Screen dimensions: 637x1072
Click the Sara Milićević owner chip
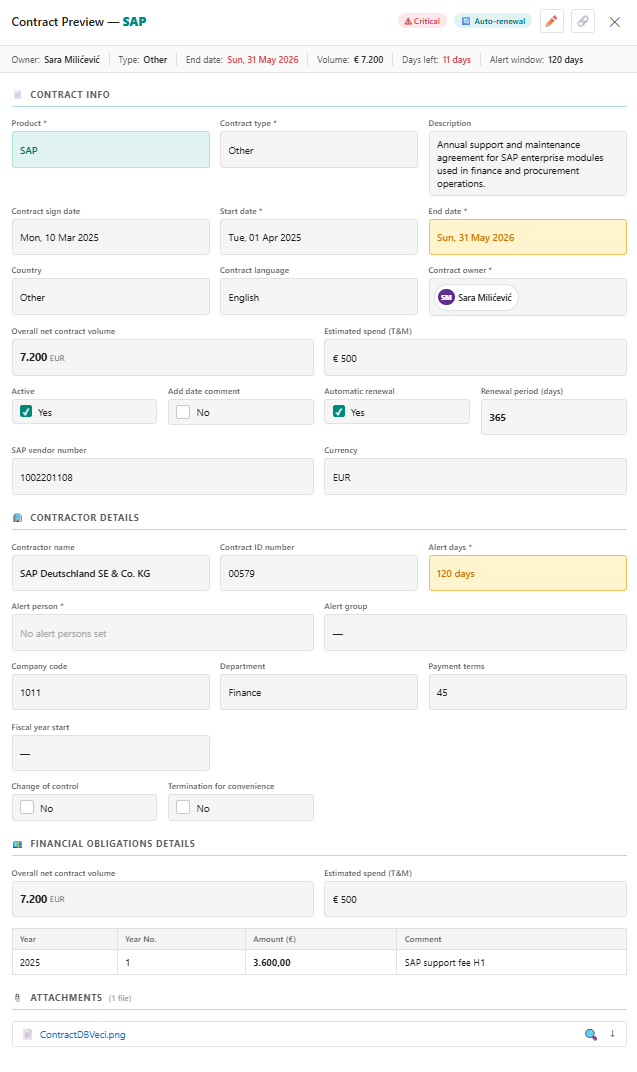tap(476, 297)
